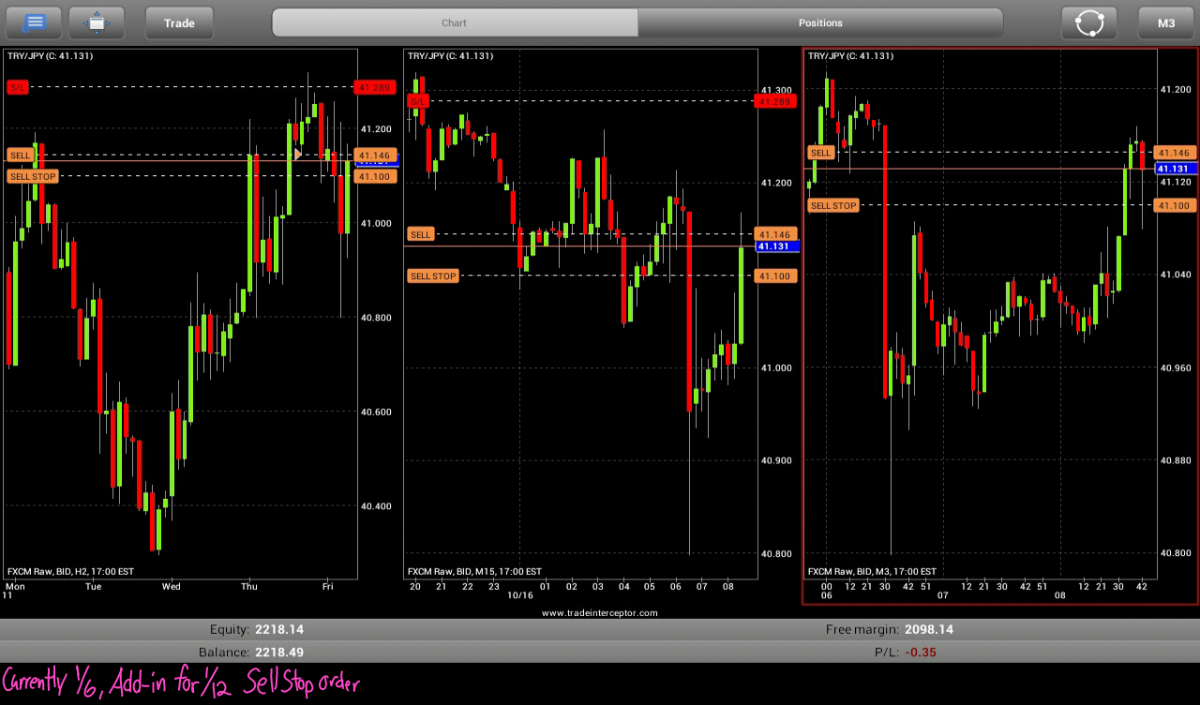
Task: Click FXCM Raw, BID, H2 chart caption
Action: [71, 571]
